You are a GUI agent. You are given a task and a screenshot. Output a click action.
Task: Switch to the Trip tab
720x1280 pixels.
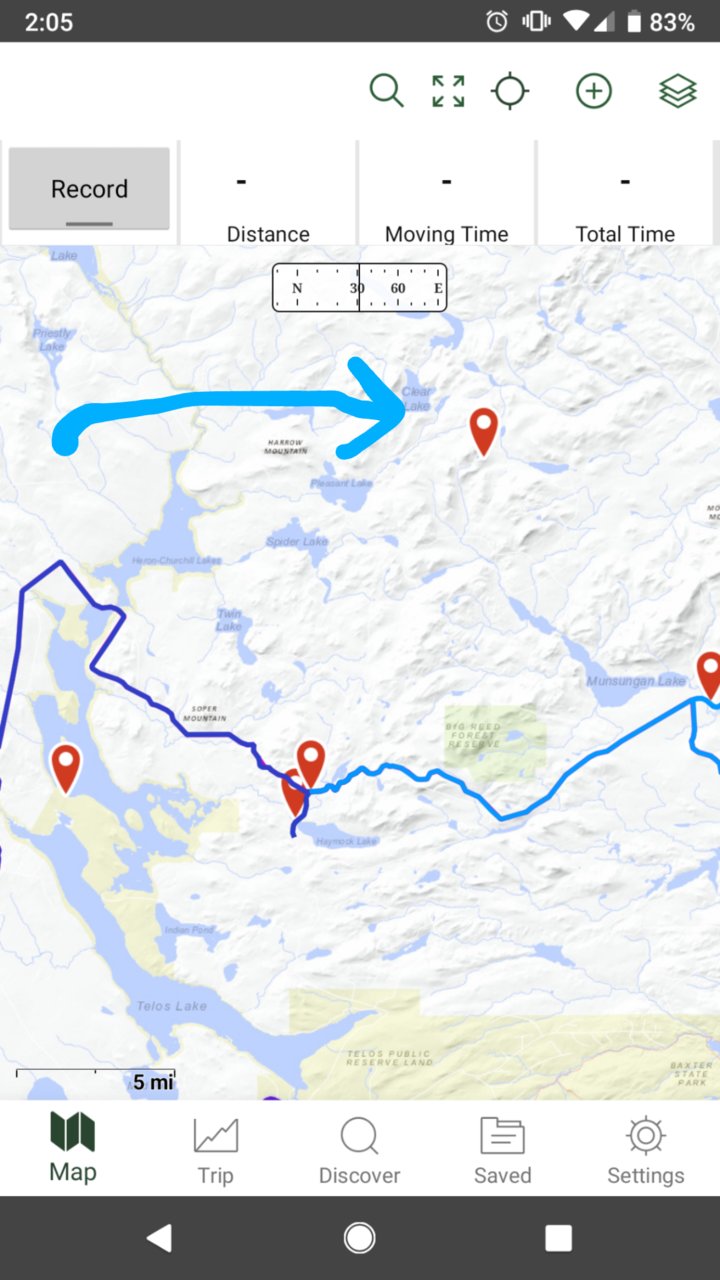[215, 1150]
